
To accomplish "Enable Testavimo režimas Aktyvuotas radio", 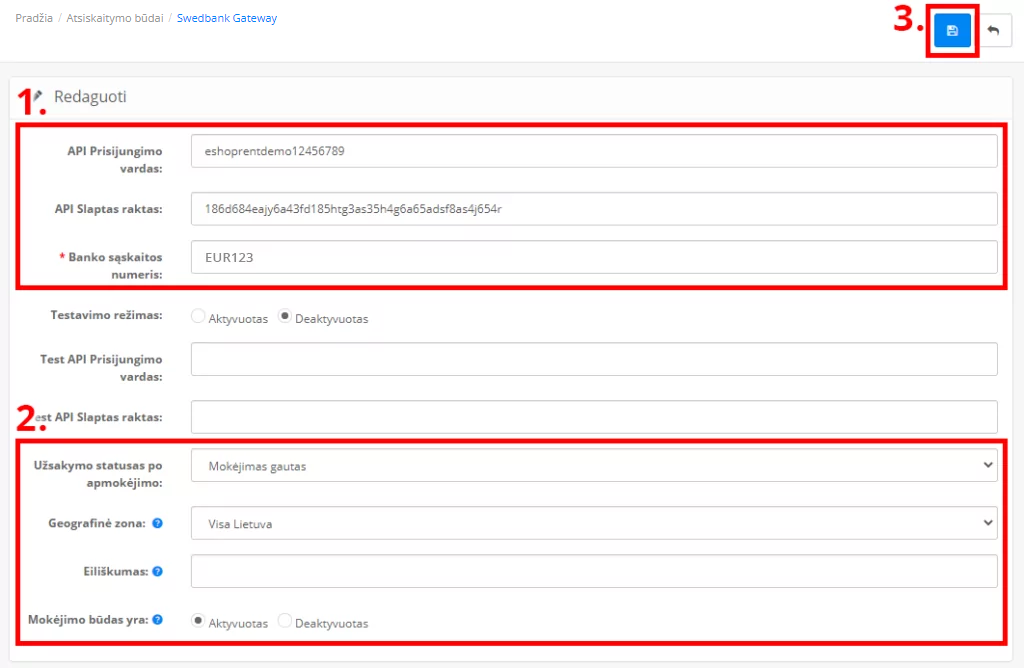I will point(198,317).
